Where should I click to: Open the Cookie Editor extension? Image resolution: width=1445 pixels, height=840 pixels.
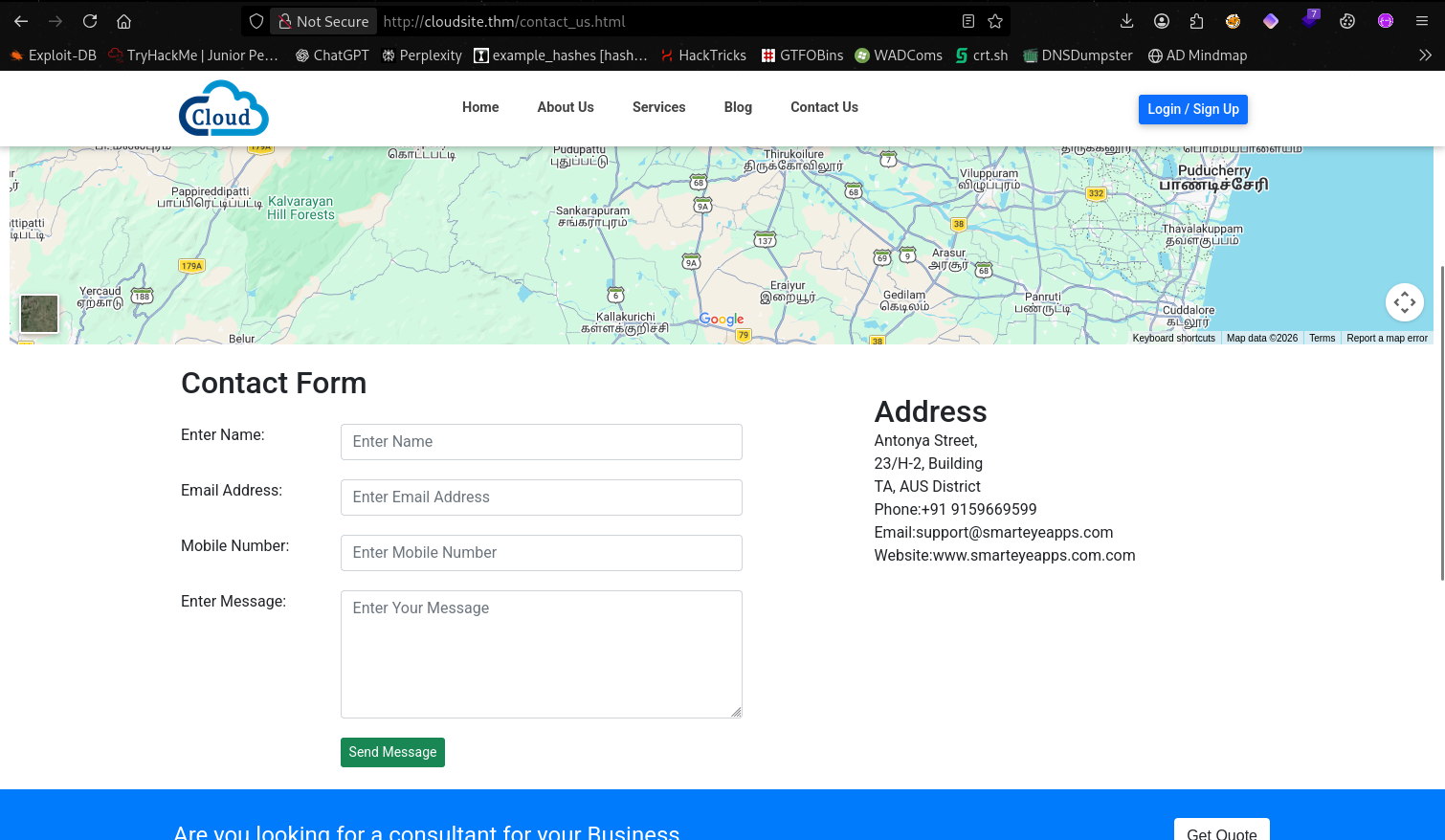[x=1347, y=20]
